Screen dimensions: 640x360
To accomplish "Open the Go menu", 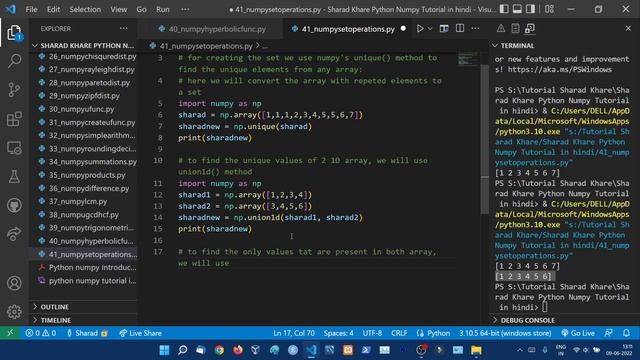I will (141, 9).
